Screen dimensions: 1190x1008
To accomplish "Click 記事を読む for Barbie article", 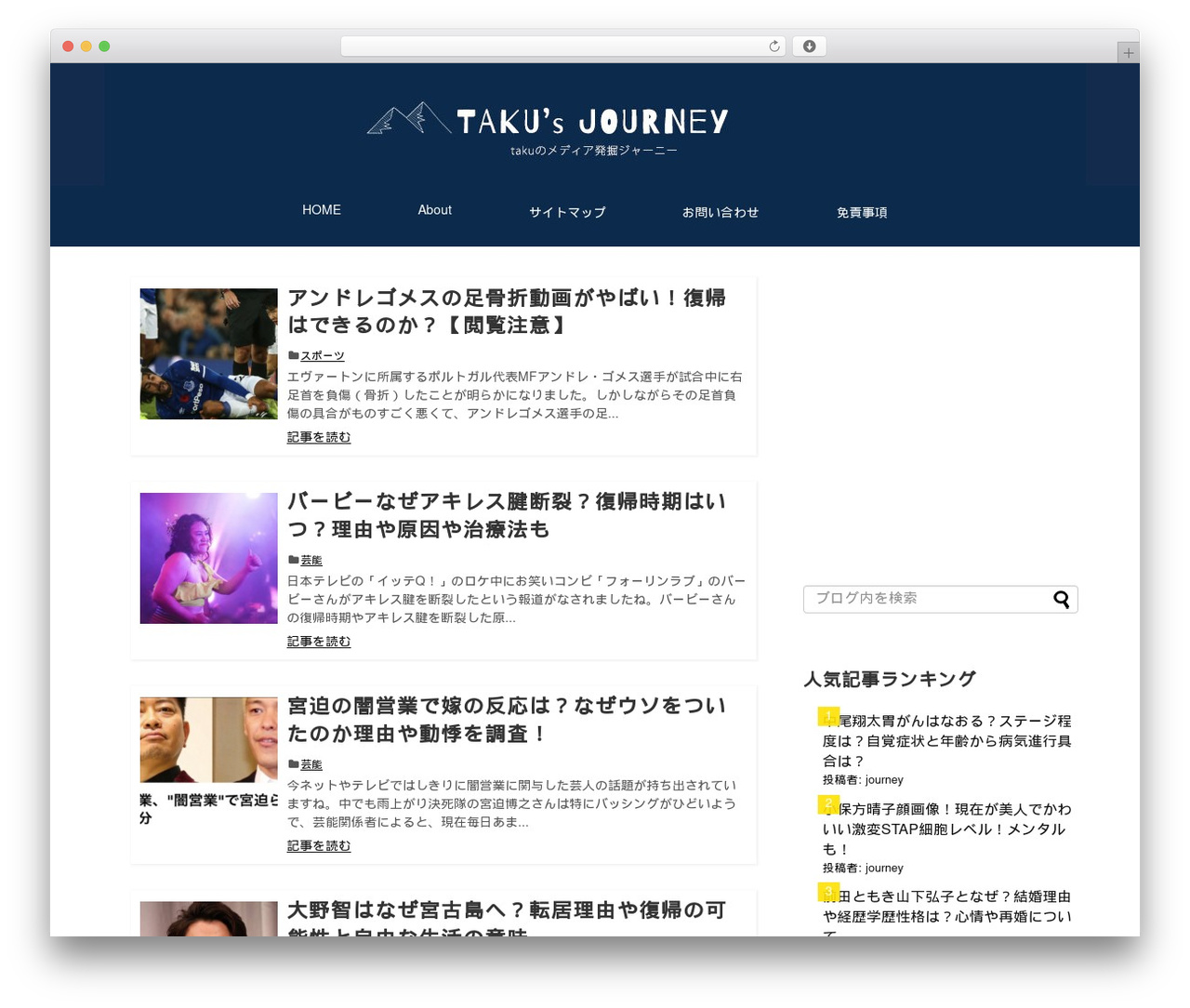I will [319, 642].
